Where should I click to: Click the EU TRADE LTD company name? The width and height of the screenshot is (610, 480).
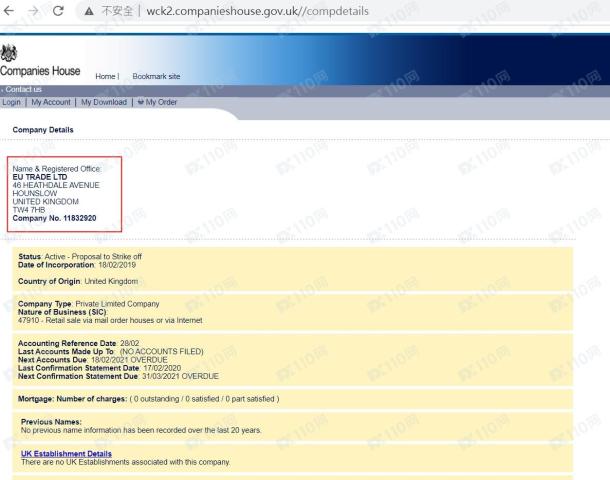[x=40, y=177]
